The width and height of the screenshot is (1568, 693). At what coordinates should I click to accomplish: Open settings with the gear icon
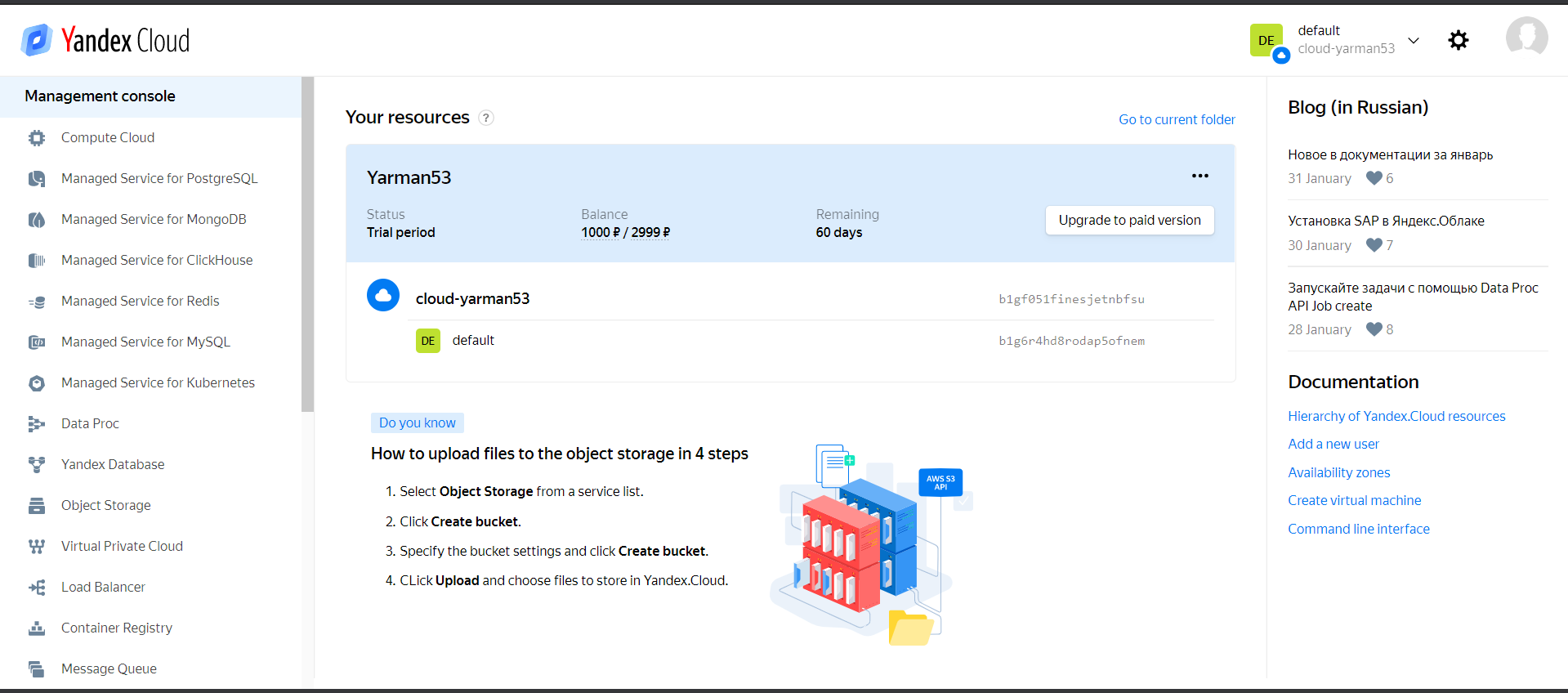(x=1459, y=40)
